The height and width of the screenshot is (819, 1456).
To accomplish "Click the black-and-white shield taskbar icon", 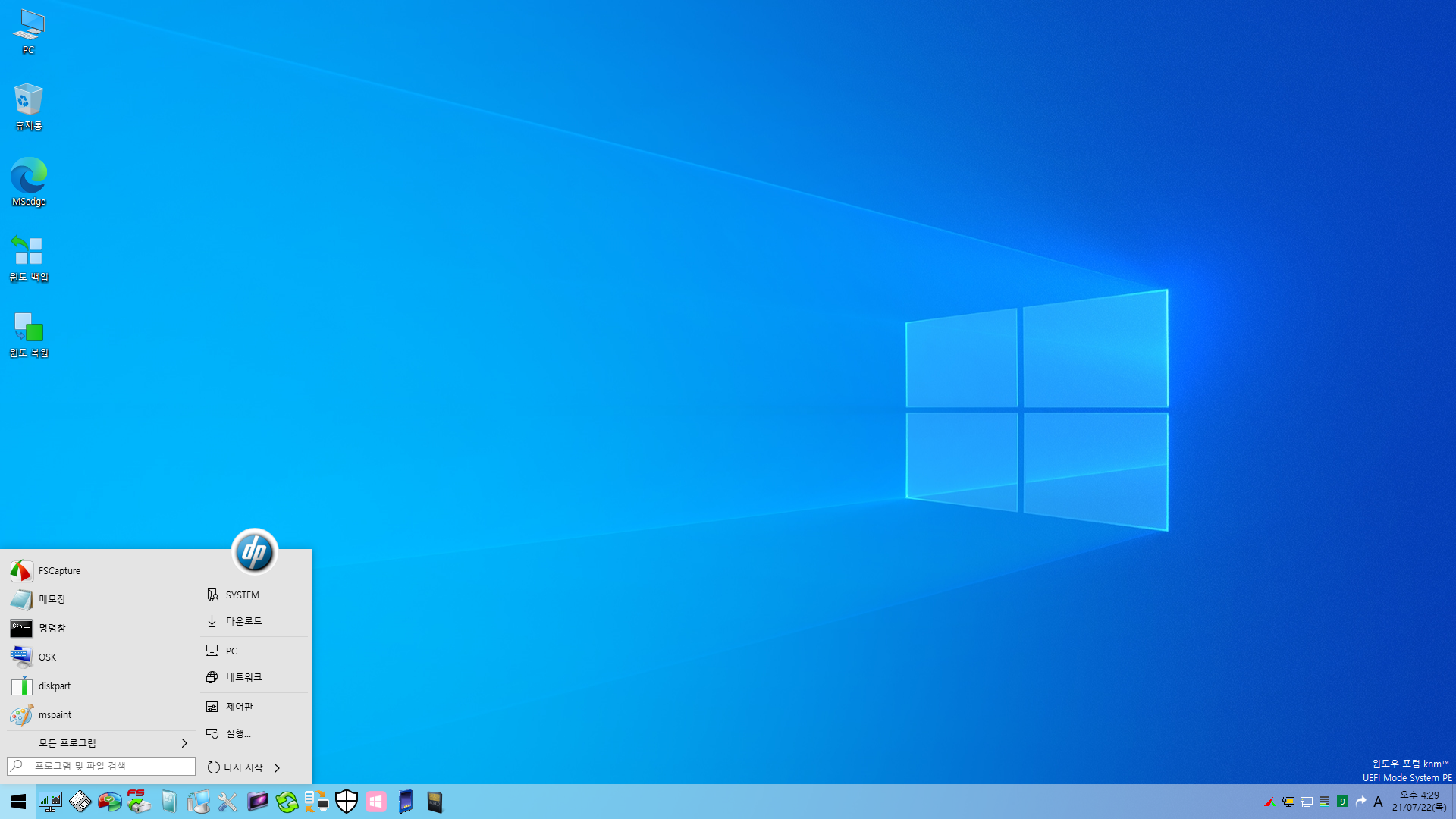I will pyautogui.click(x=346, y=802).
